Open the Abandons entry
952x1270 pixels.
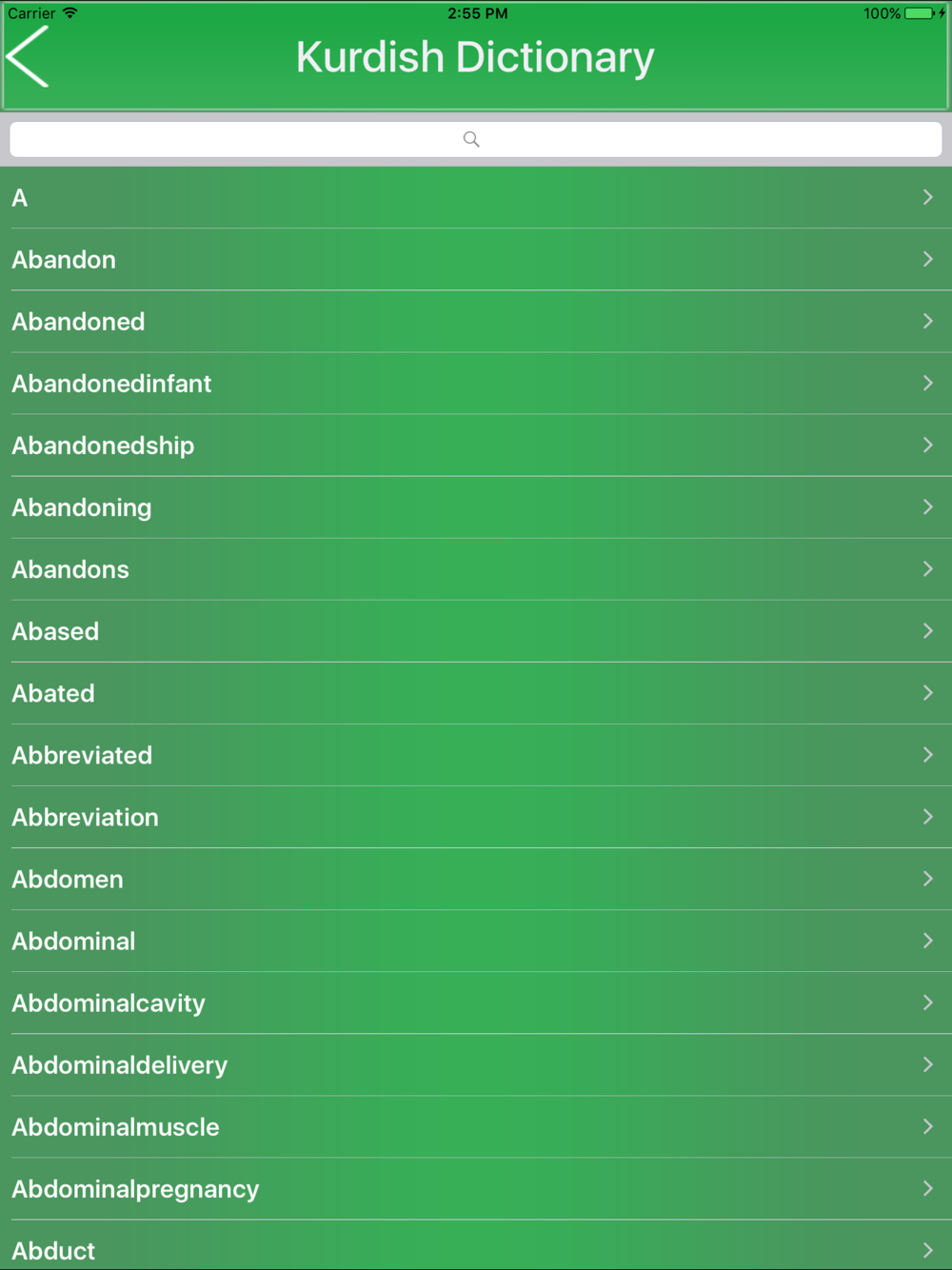tap(476, 569)
